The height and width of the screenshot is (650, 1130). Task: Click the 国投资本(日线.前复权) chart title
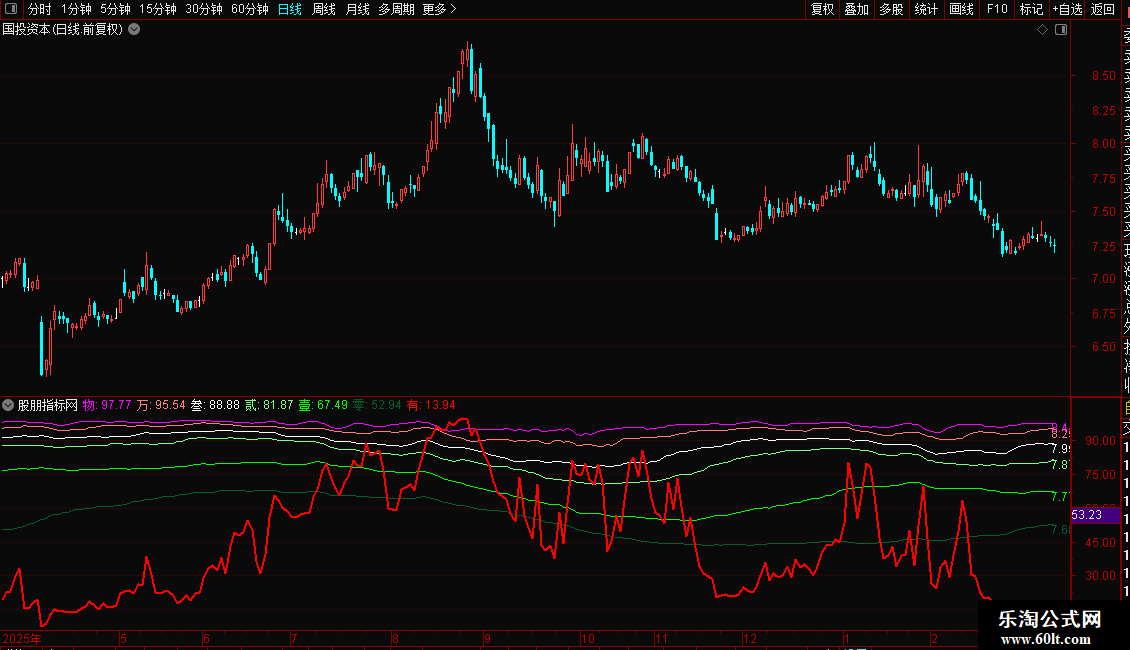tap(63, 30)
